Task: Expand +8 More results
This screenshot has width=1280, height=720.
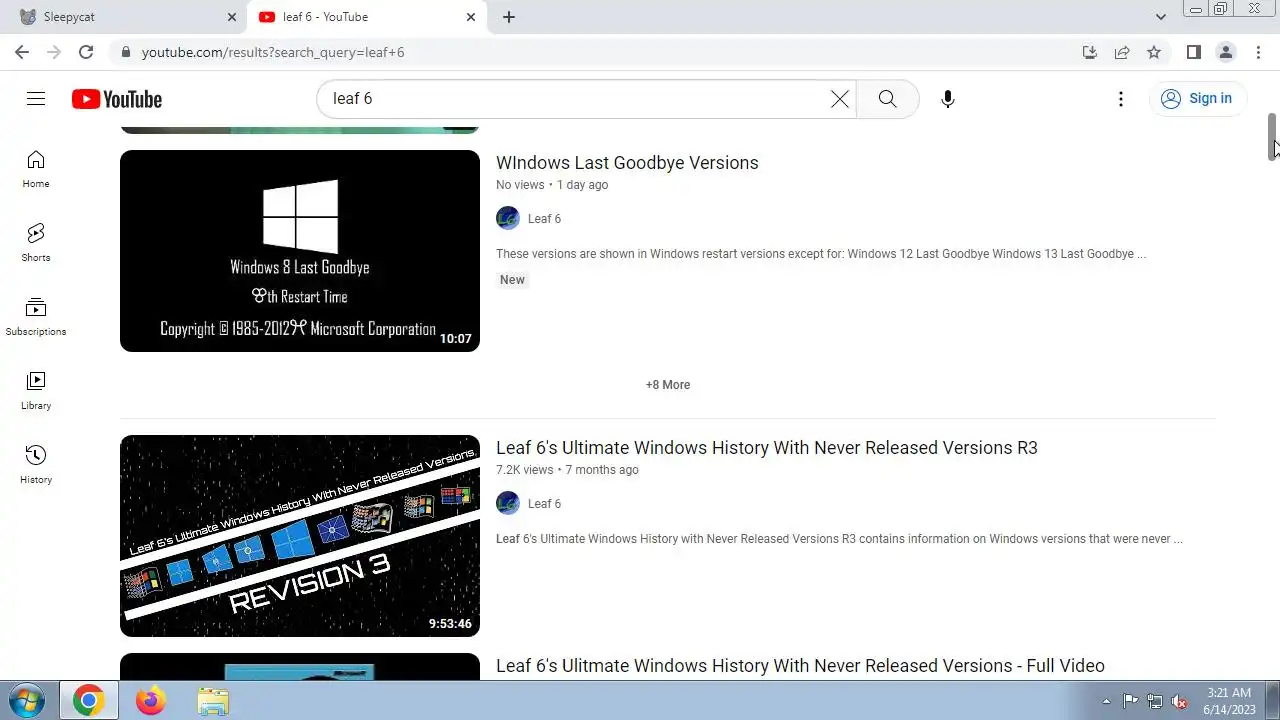Action: (668, 385)
